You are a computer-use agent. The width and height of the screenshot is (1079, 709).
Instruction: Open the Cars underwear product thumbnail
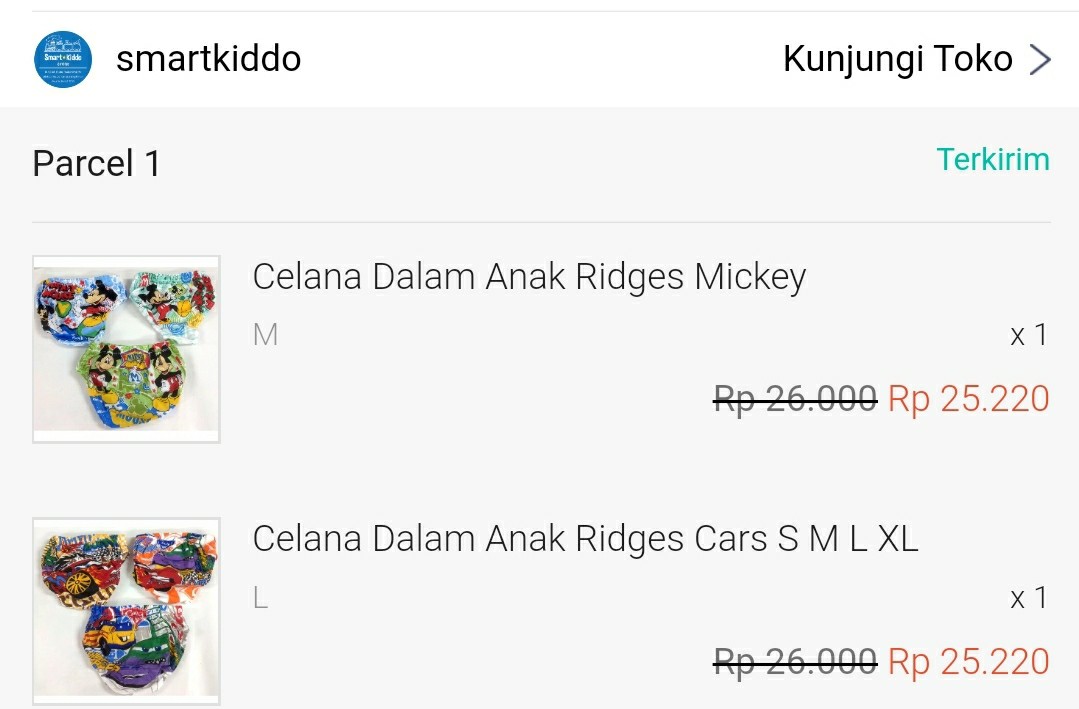[126, 611]
